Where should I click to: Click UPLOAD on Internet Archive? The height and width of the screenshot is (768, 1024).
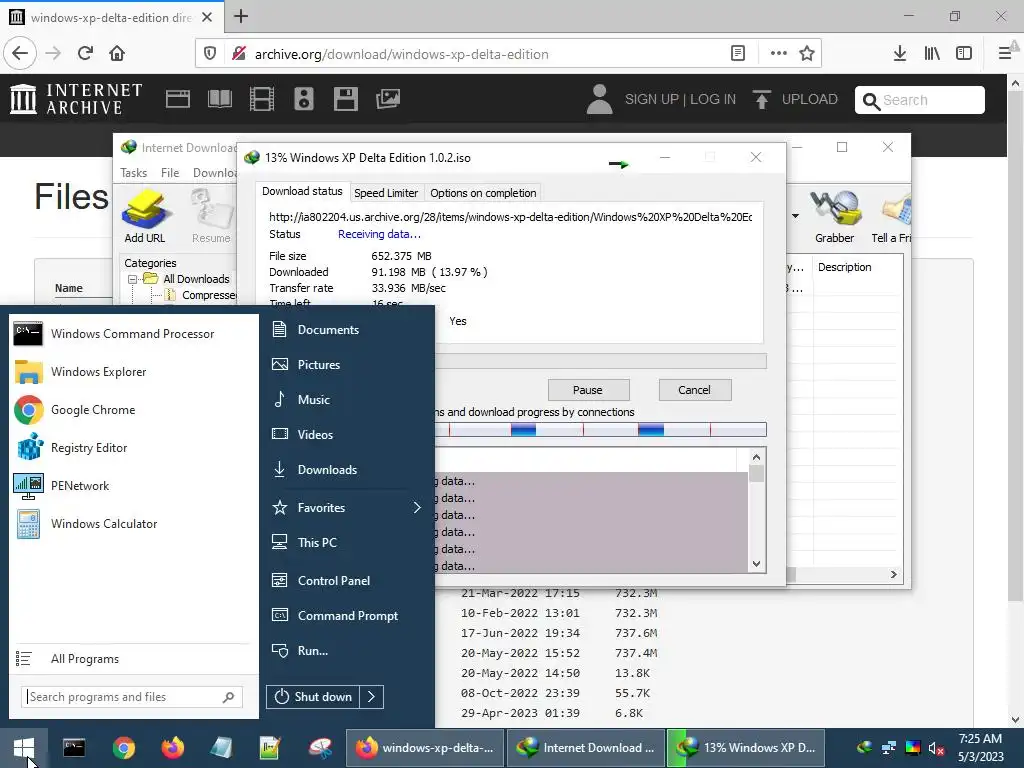pyautogui.click(x=795, y=99)
